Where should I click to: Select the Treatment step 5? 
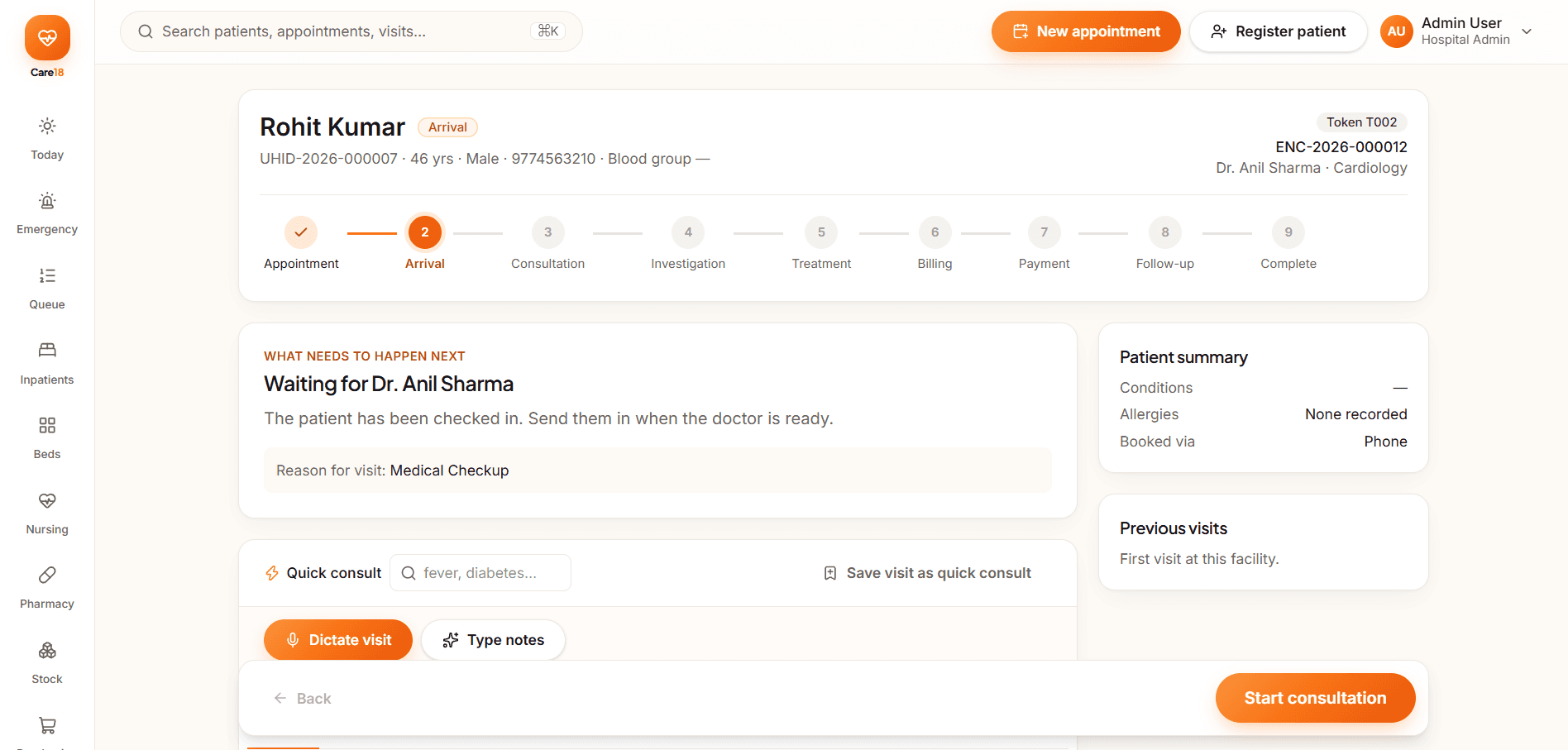pos(821,232)
